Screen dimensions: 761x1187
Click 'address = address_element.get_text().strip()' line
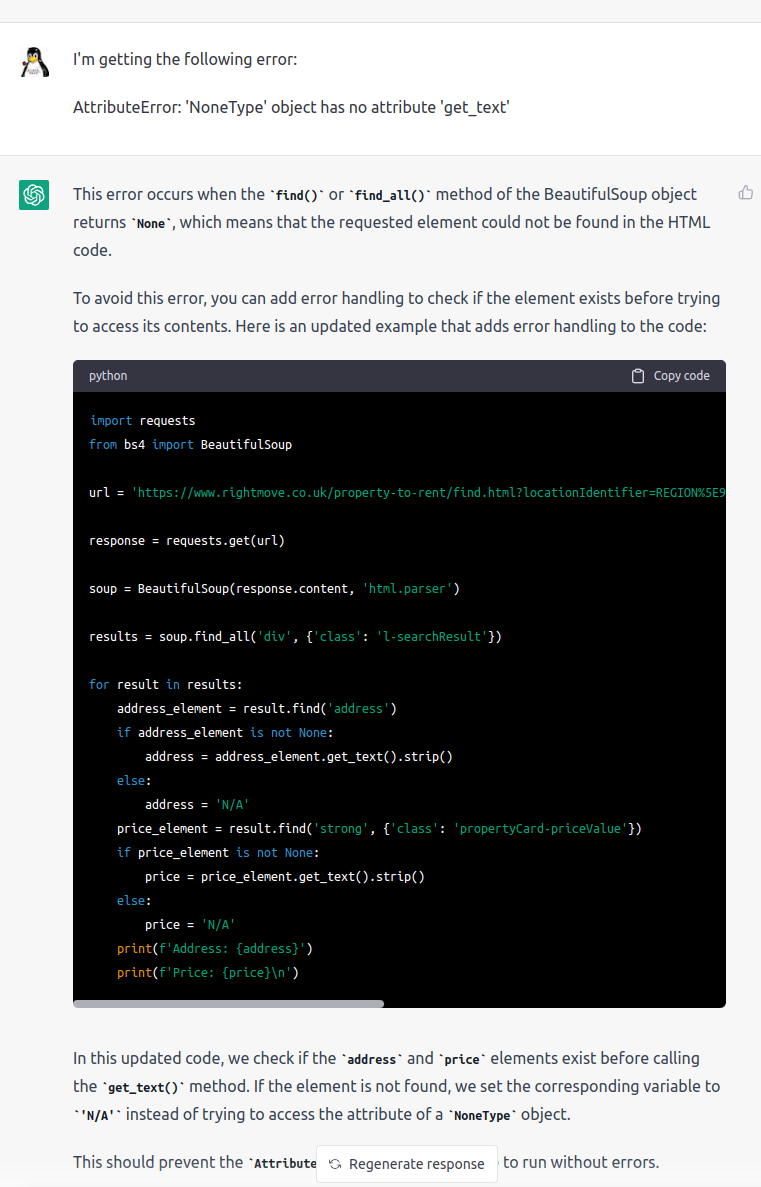[299, 756]
